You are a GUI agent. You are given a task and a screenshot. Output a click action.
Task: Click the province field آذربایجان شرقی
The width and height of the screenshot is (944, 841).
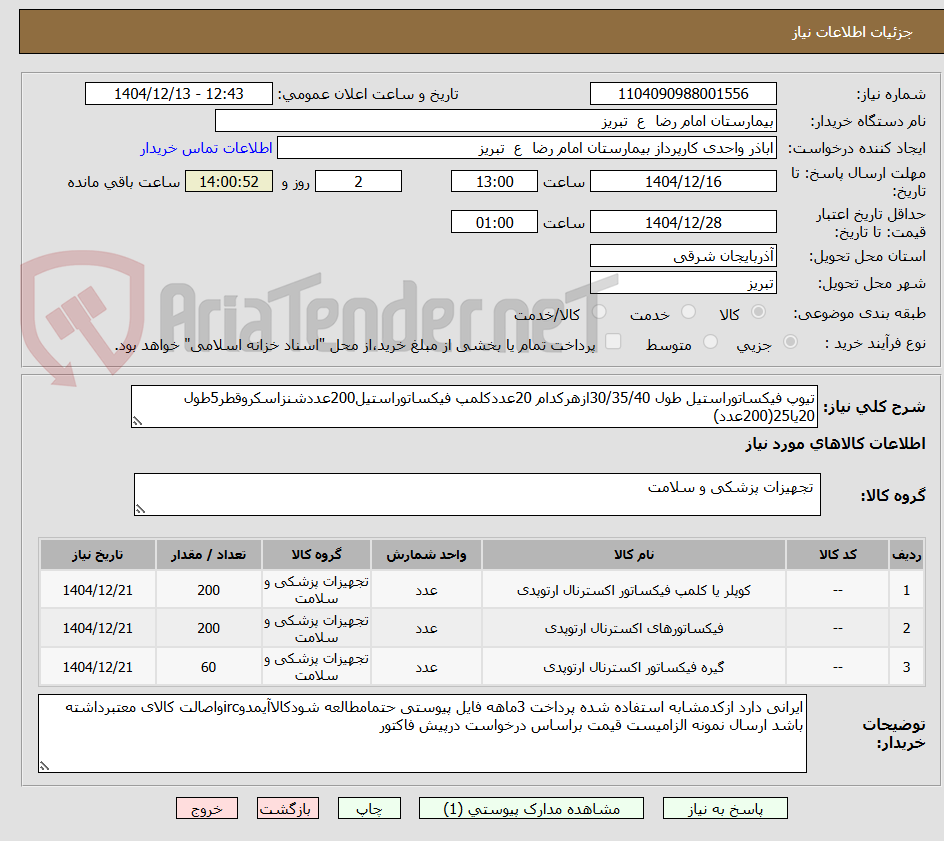[x=683, y=256]
